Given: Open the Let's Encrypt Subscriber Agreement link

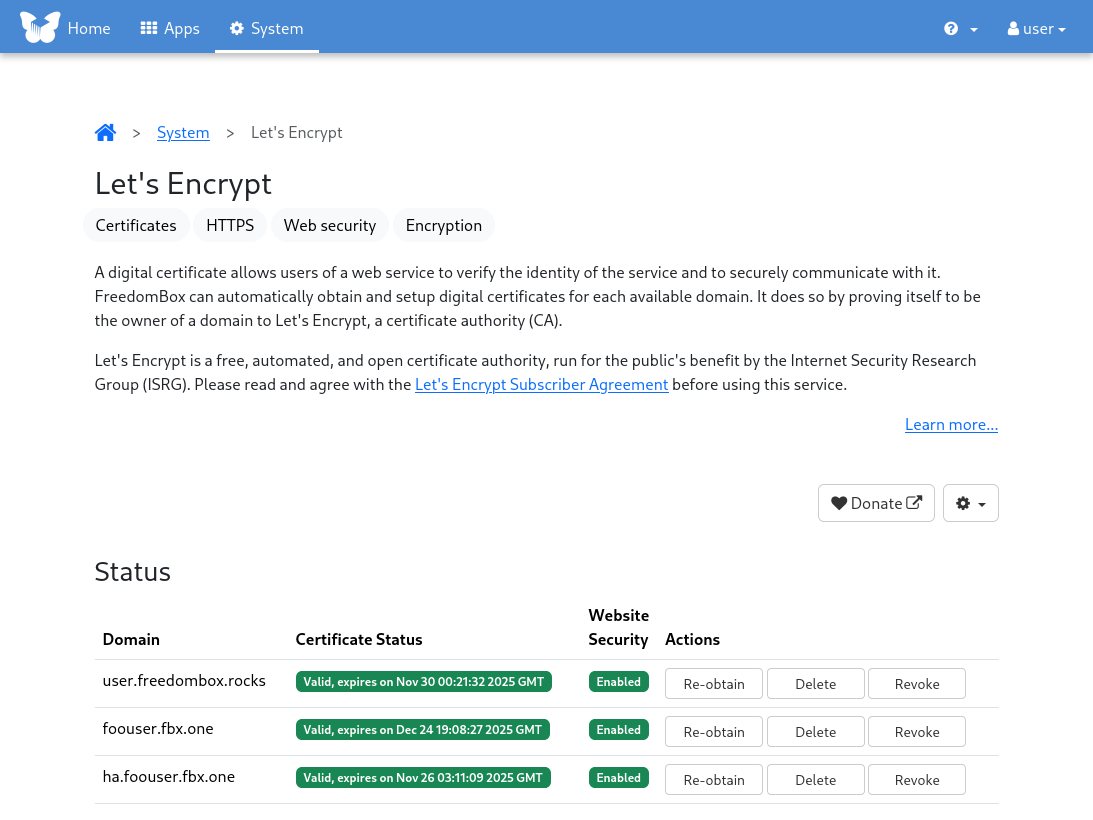Looking at the screenshot, I should (541, 384).
